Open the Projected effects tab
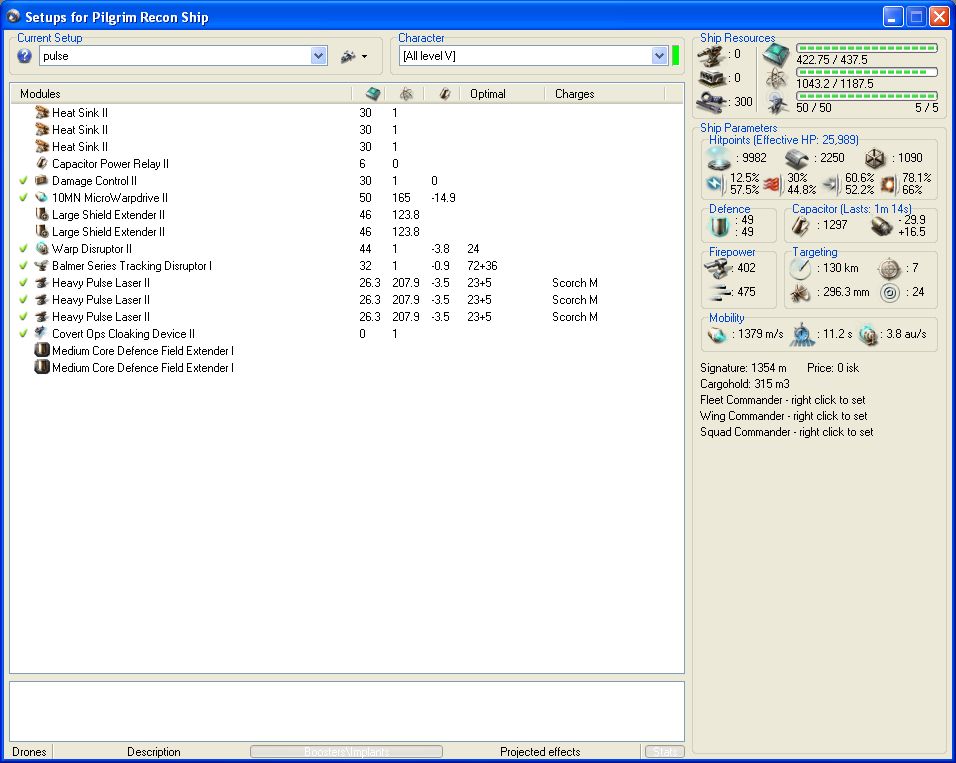Image resolution: width=956 pixels, height=763 pixels. tap(540, 752)
